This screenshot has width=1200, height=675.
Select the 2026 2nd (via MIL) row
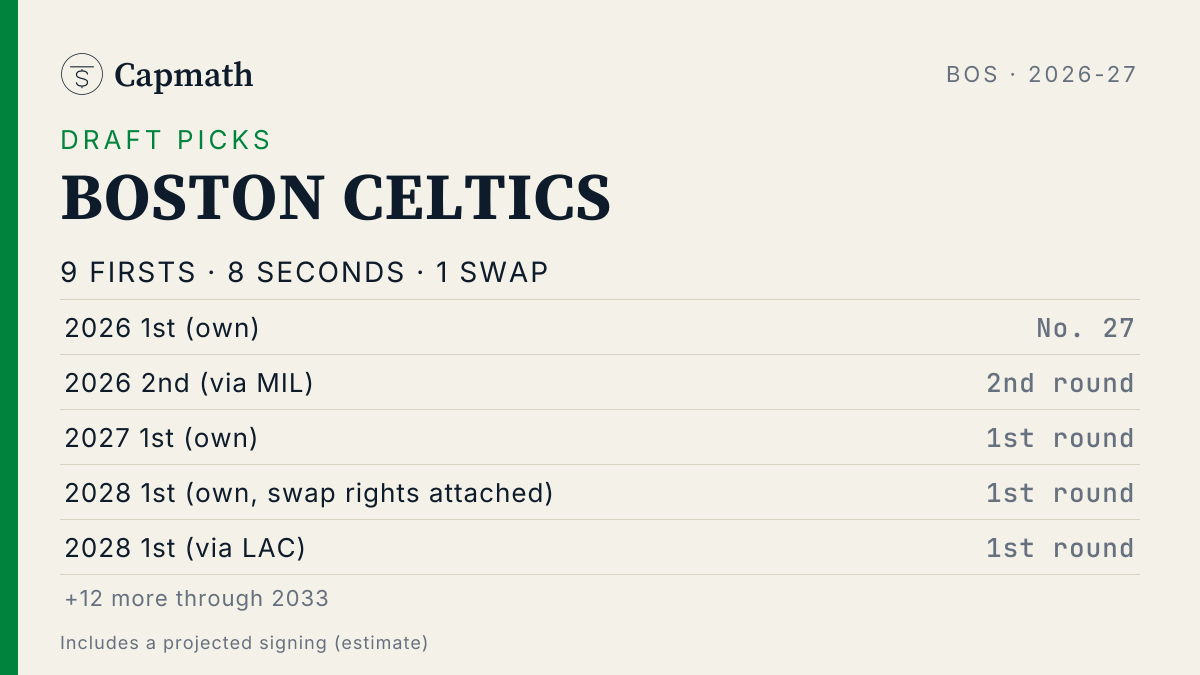point(600,382)
